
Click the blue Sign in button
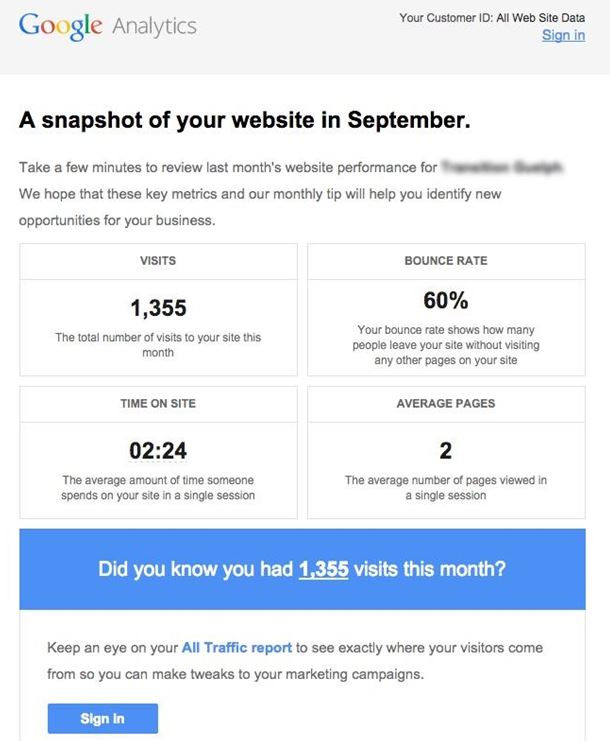pos(103,718)
